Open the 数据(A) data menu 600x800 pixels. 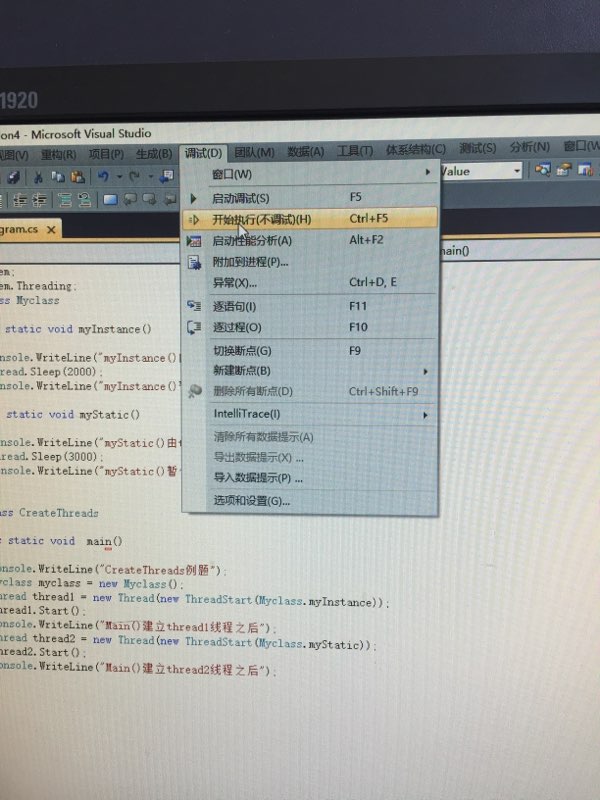(306, 152)
